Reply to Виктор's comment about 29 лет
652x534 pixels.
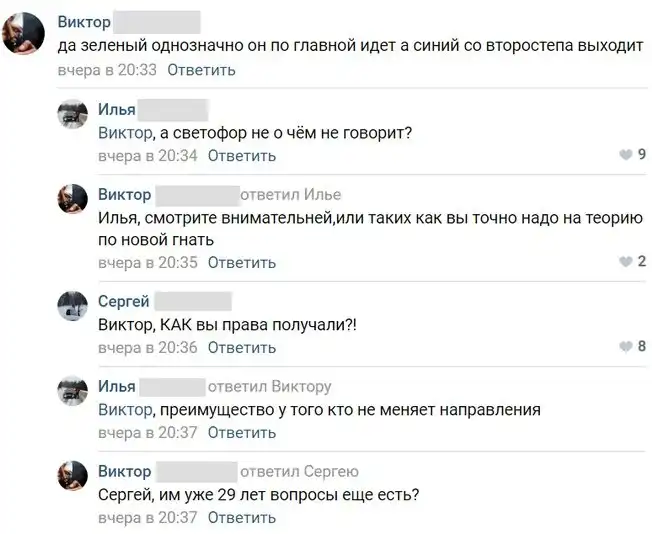coord(242,518)
